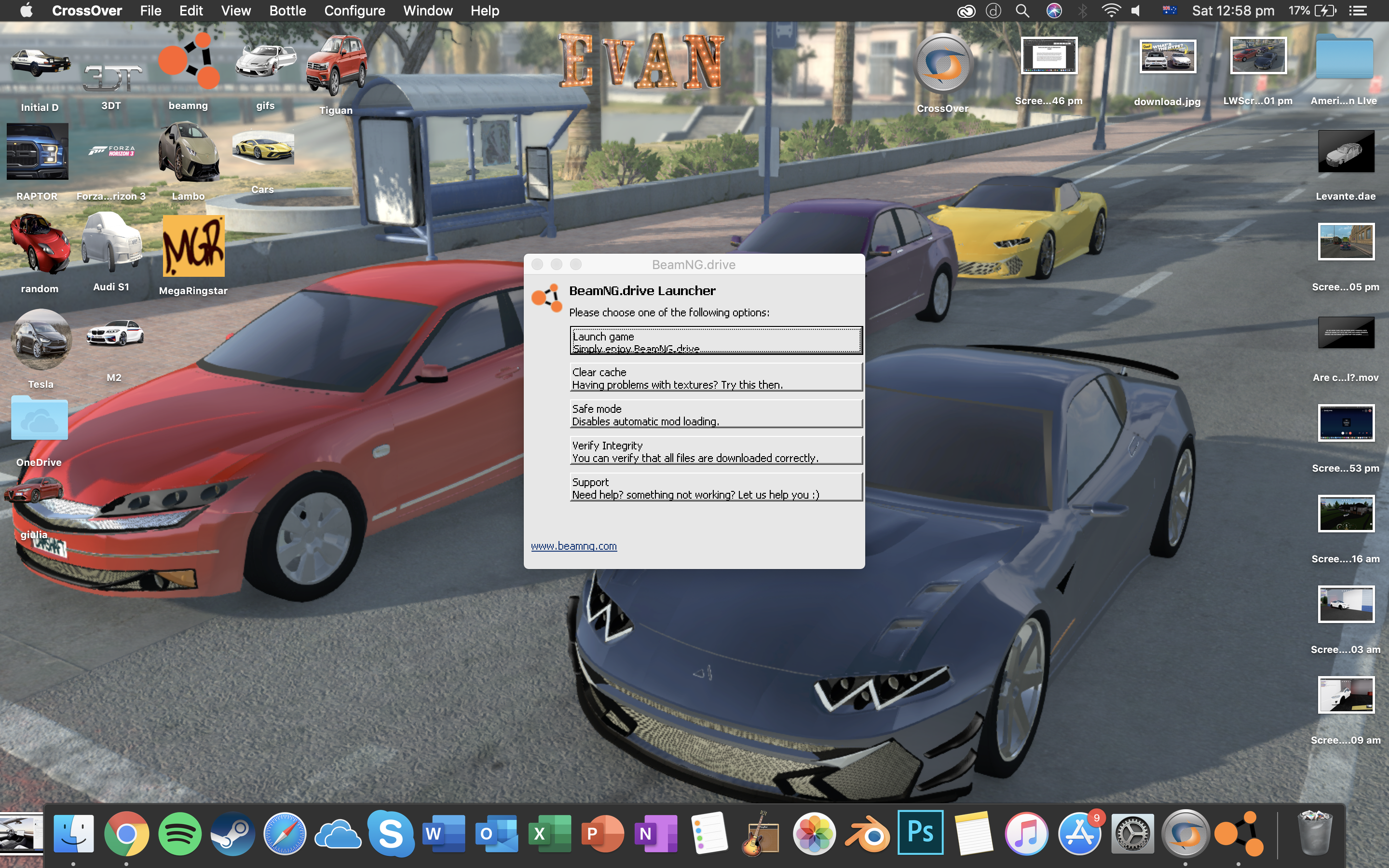Click CrossOver icon in the Dock
Viewport: 1389px width, 868px height.
1186,834
